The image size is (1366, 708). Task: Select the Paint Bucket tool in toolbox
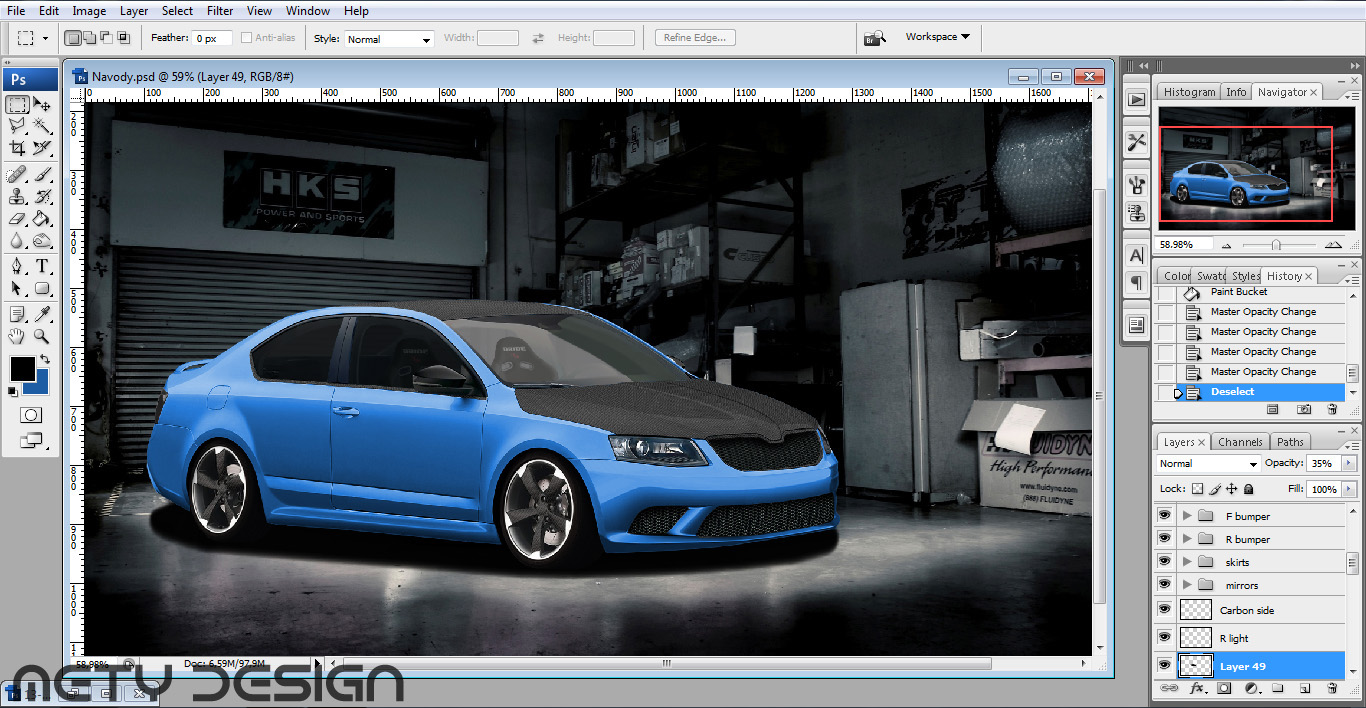tap(42, 219)
